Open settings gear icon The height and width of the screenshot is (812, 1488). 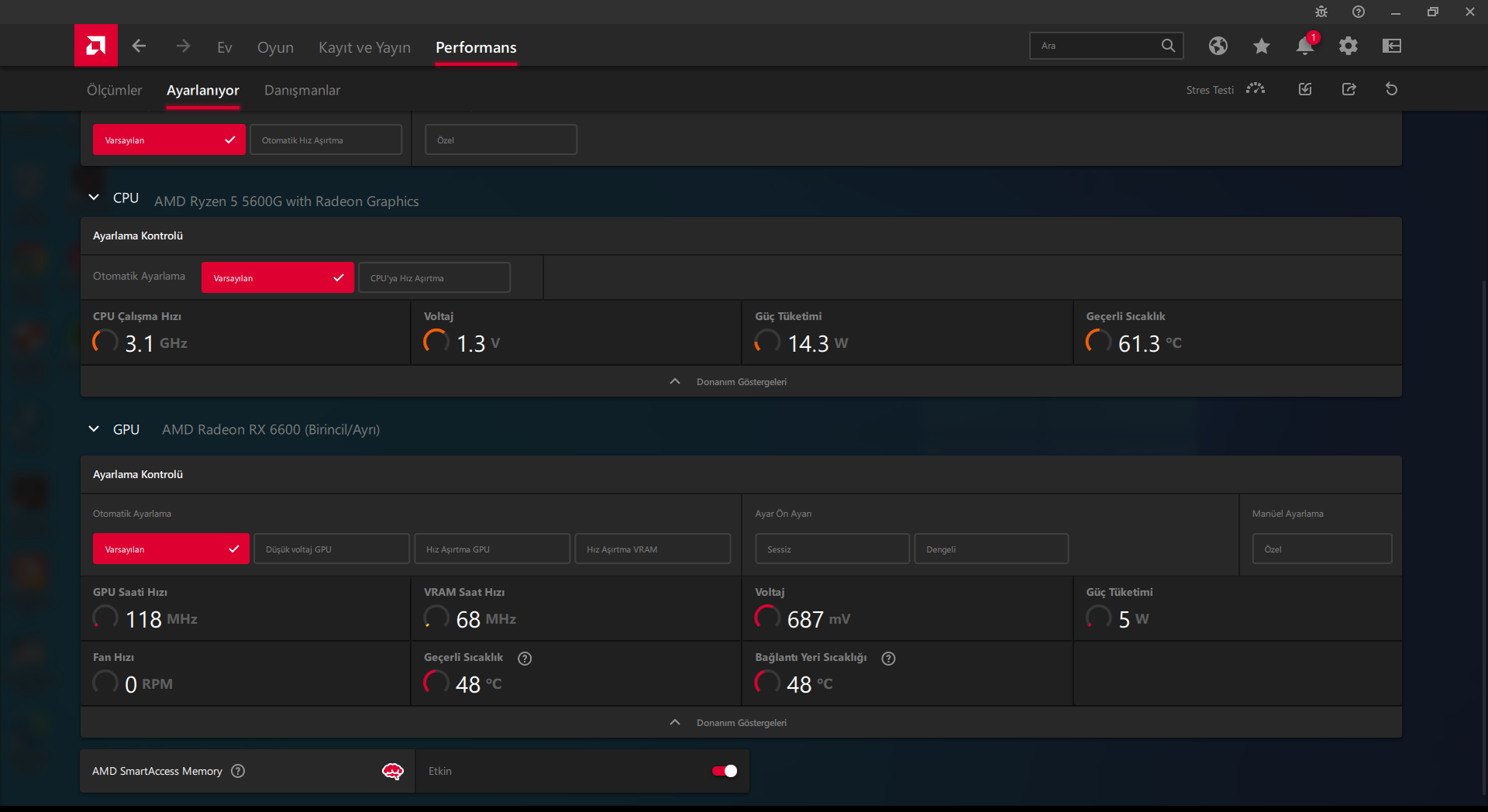(1348, 46)
